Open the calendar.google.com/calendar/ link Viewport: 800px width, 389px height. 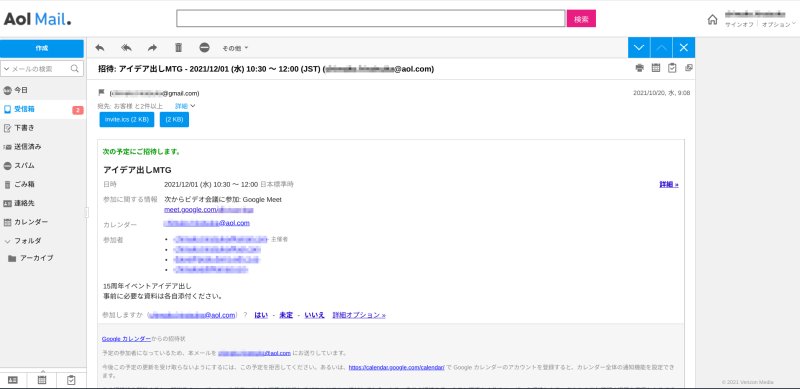(396, 367)
